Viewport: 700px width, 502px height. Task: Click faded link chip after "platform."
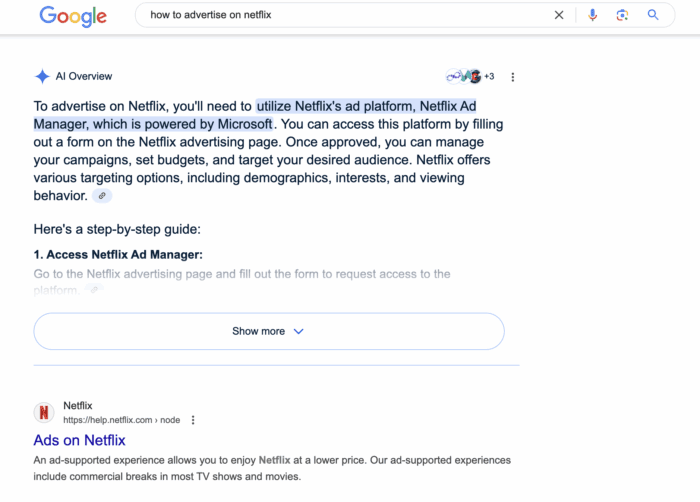click(93, 290)
